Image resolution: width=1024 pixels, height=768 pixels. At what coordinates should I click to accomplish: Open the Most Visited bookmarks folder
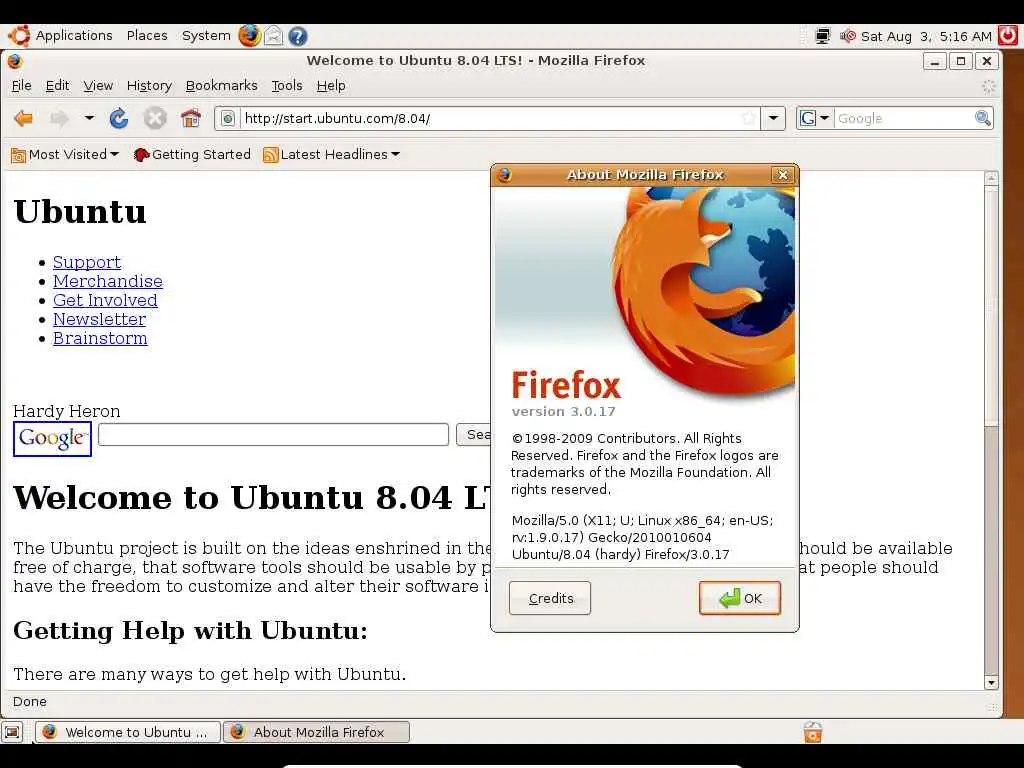[x=65, y=155]
